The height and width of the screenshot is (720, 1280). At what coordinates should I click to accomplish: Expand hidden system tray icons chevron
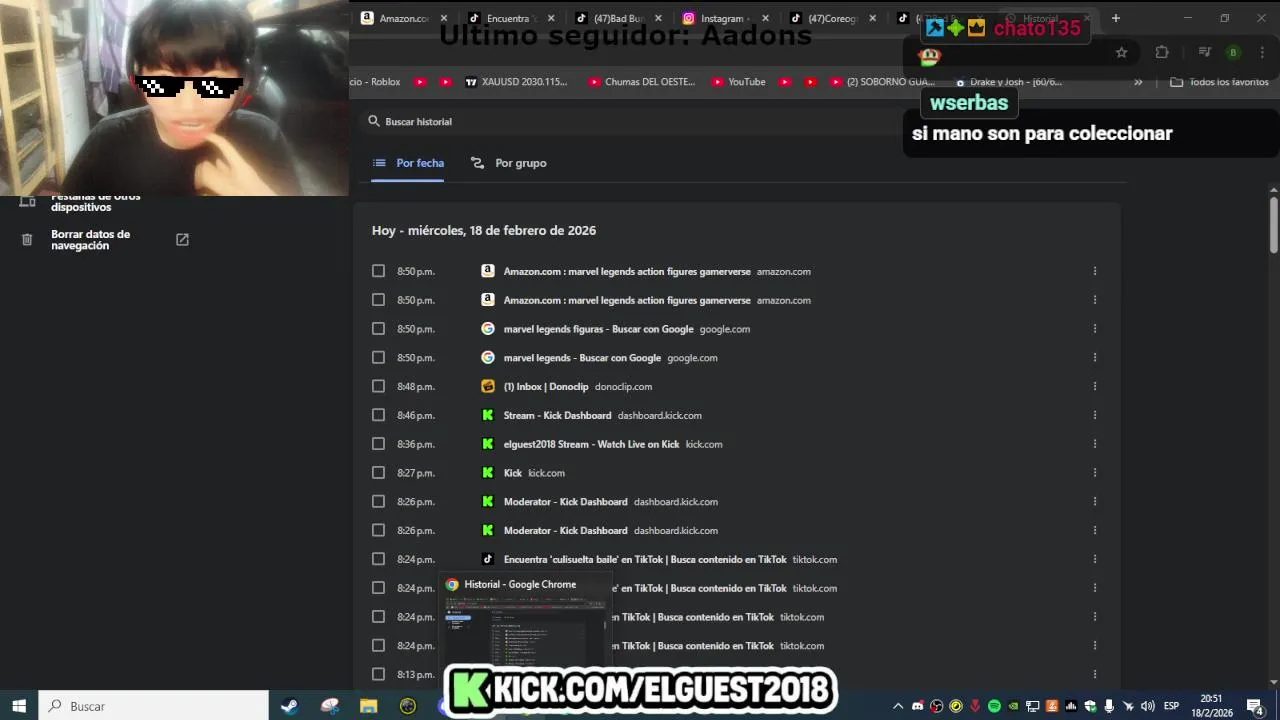click(x=898, y=706)
